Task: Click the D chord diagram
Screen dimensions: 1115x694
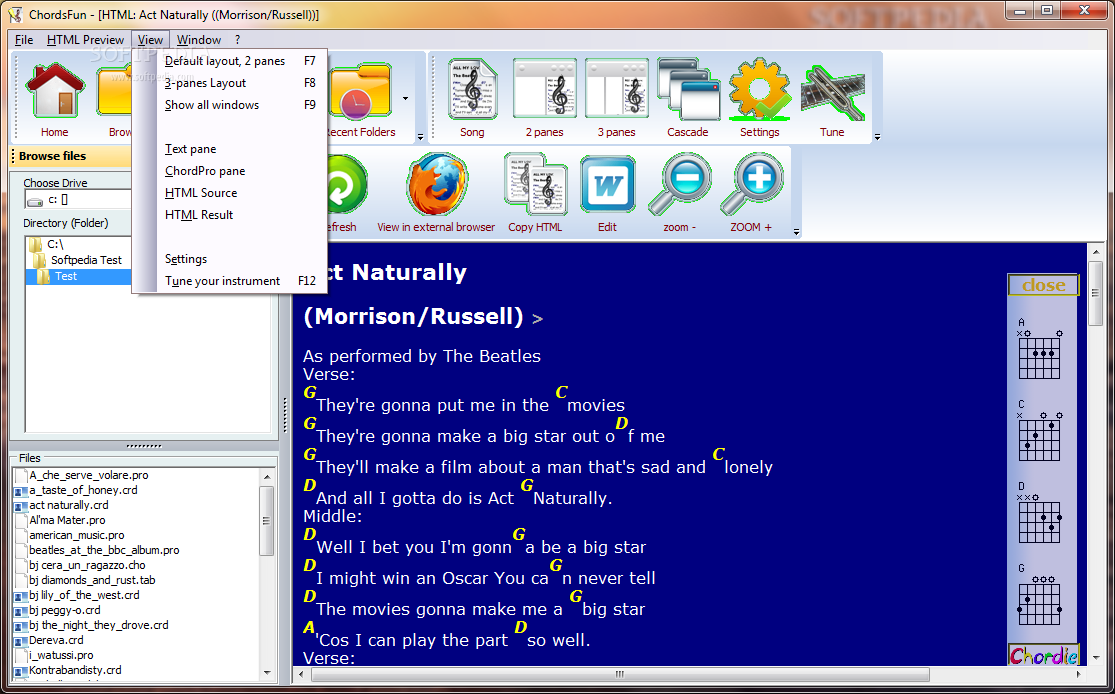Action: pyautogui.click(x=1040, y=513)
